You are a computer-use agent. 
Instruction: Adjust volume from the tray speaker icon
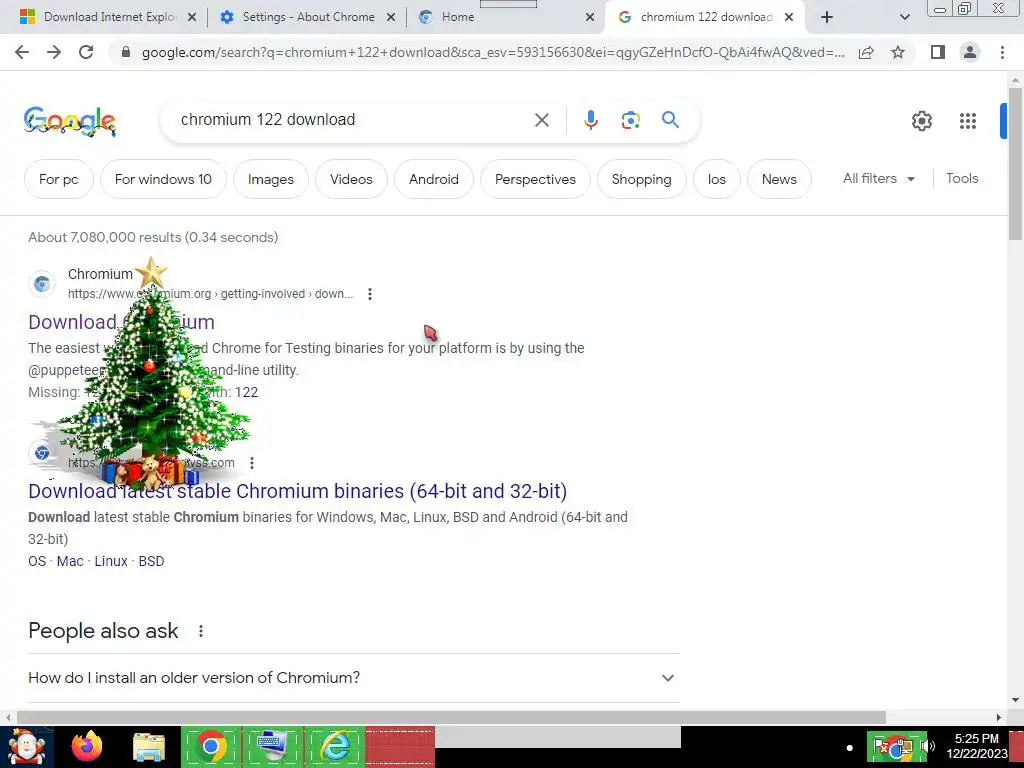pyautogui.click(x=928, y=746)
